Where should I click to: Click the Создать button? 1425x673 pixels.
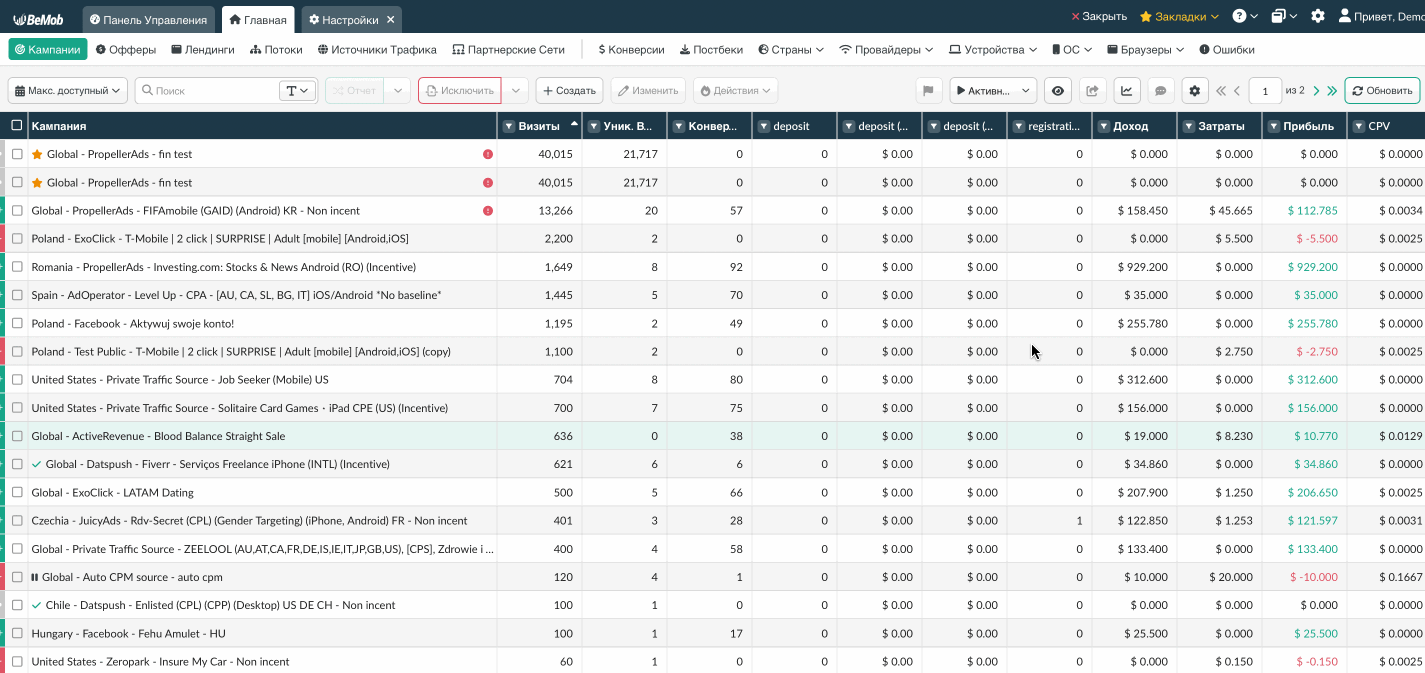click(x=569, y=91)
